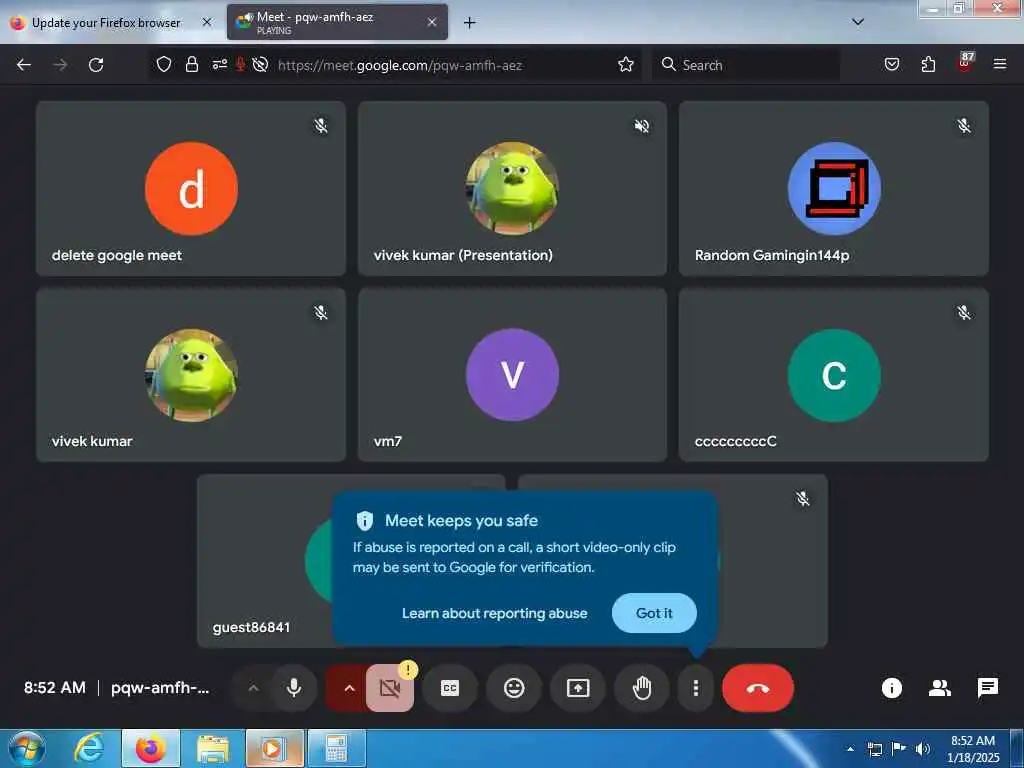
Task: Open the site permissions icon in address bar
Action: pos(219,64)
